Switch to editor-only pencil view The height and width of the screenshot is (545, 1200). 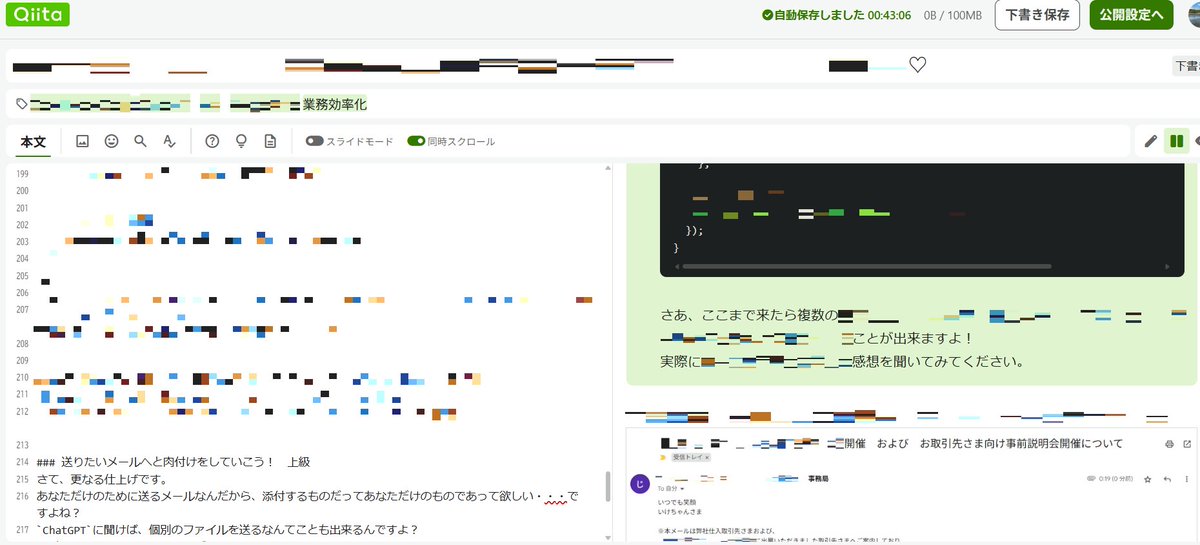[x=1151, y=141]
